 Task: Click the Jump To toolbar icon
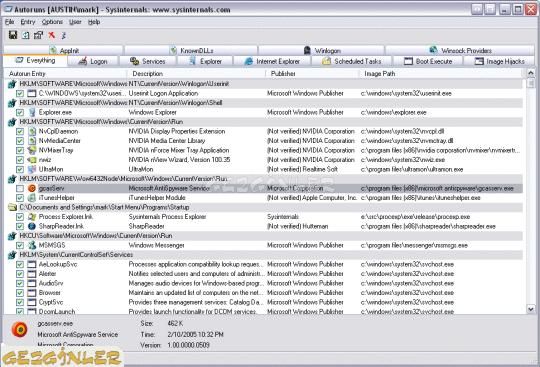coord(64,35)
